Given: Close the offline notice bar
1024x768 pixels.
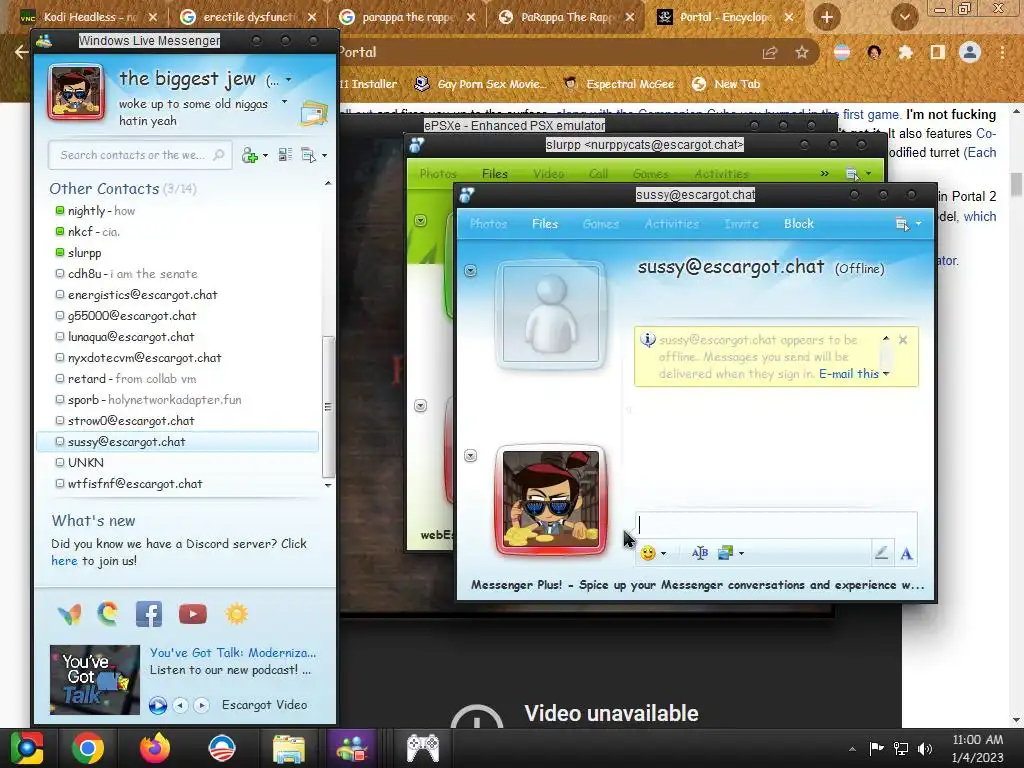Looking at the screenshot, I should [903, 340].
